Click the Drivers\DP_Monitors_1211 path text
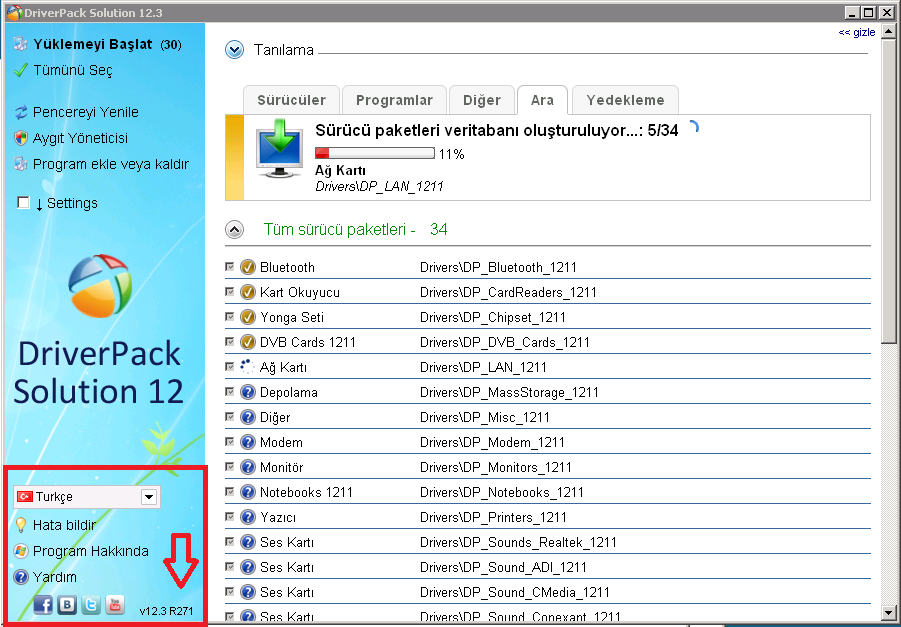The width and height of the screenshot is (901, 627). point(496,467)
